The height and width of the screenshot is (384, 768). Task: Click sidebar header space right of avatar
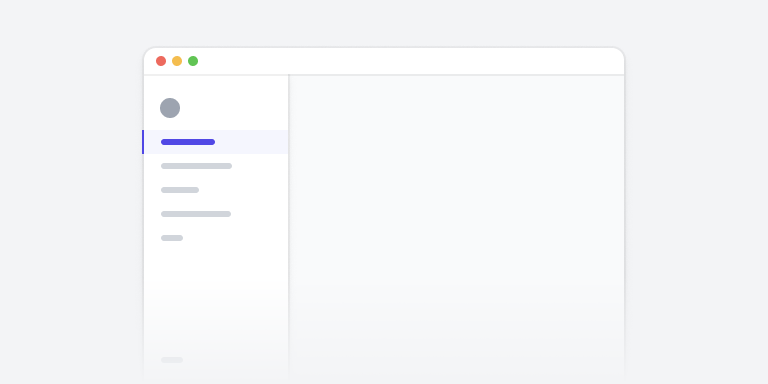coord(234,108)
